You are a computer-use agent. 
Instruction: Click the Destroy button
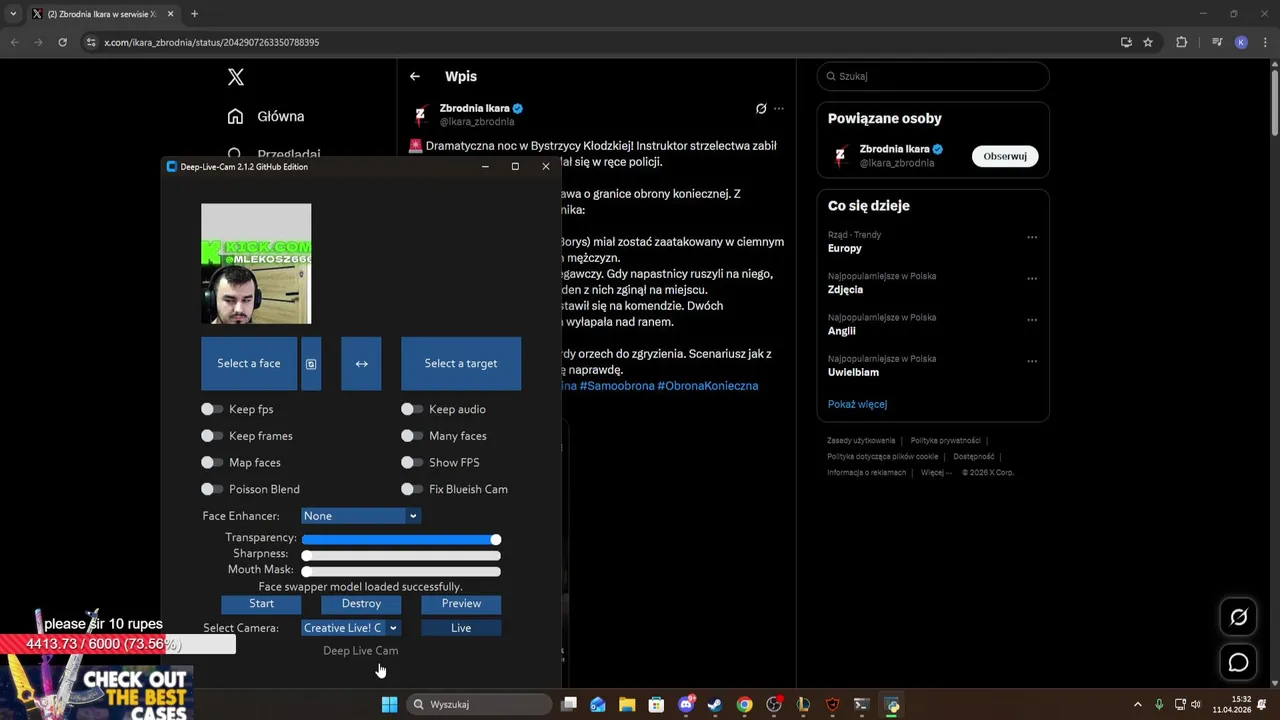(361, 604)
